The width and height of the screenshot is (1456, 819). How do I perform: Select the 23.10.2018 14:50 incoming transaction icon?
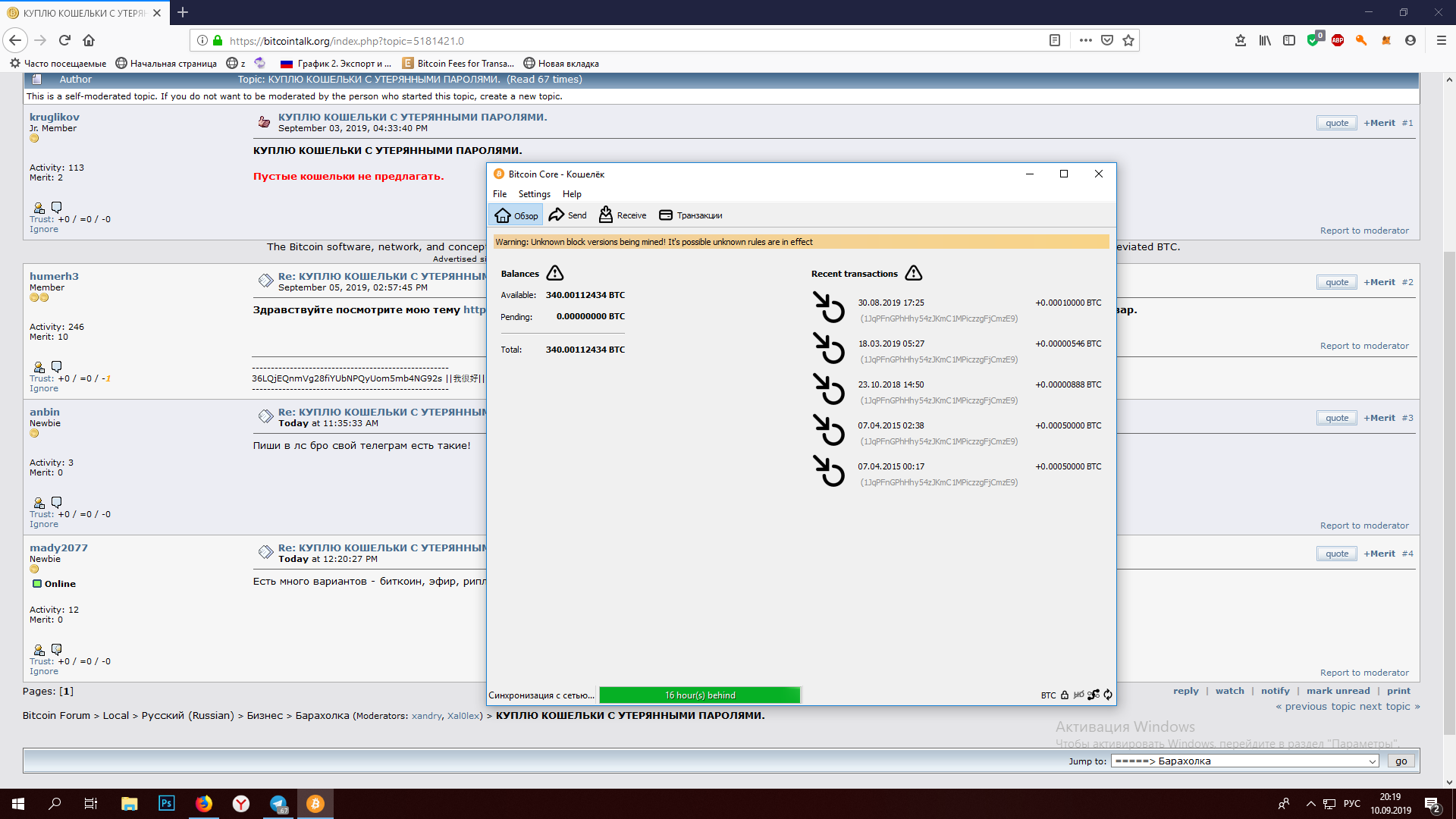coord(829,390)
